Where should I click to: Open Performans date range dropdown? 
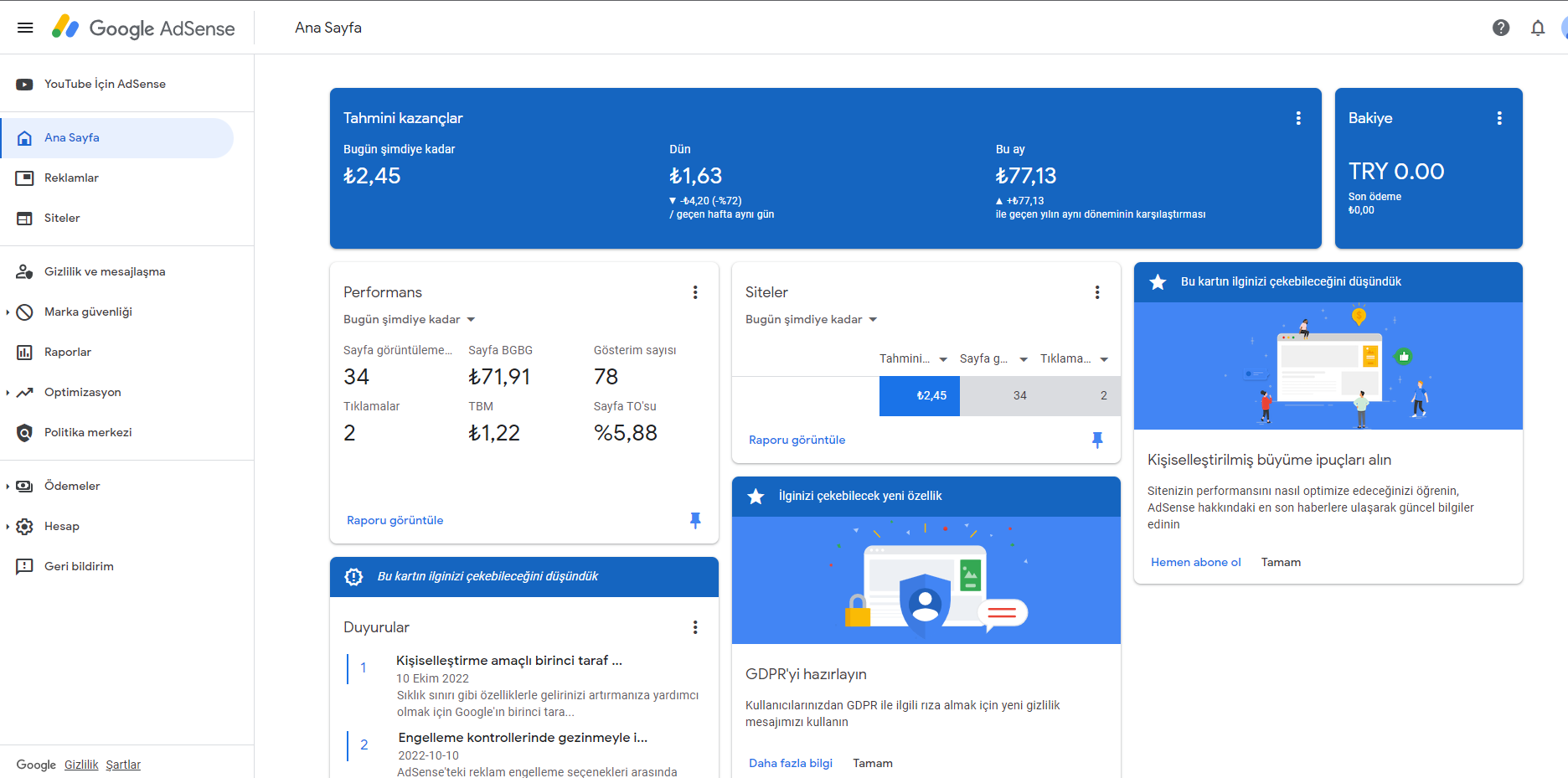[410, 319]
